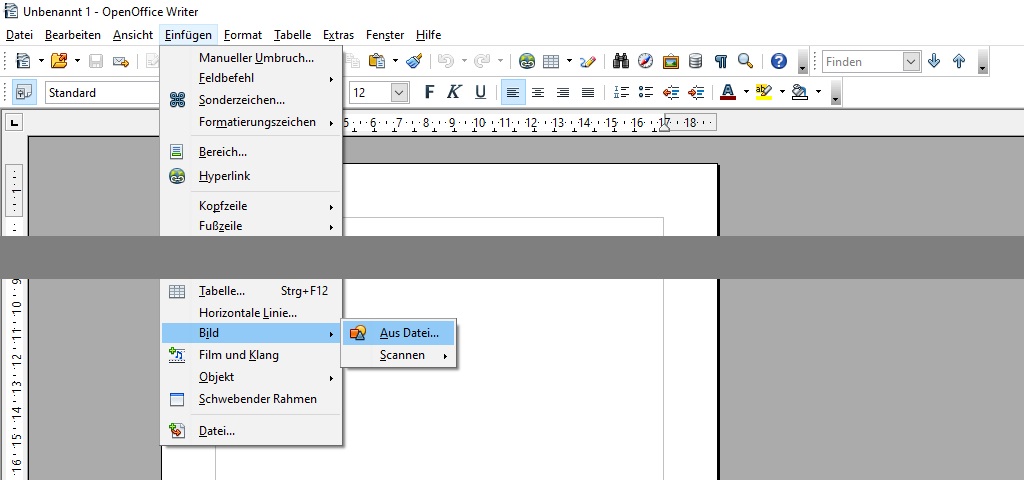
Task: Click the Decrease Indent icon
Action: (x=671, y=92)
